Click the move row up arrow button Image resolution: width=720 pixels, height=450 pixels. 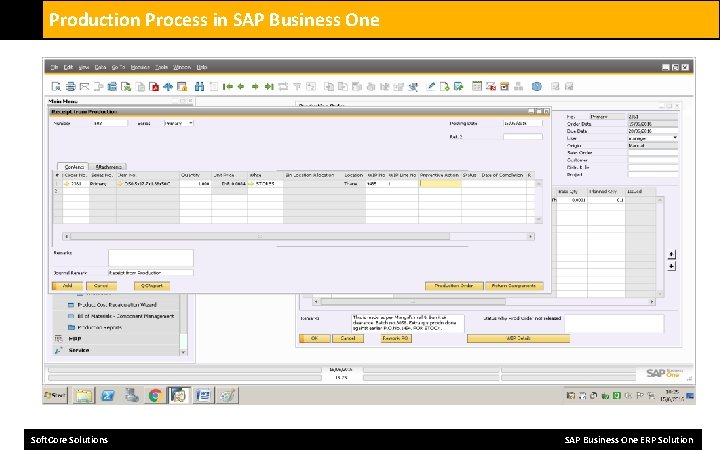tap(671, 254)
